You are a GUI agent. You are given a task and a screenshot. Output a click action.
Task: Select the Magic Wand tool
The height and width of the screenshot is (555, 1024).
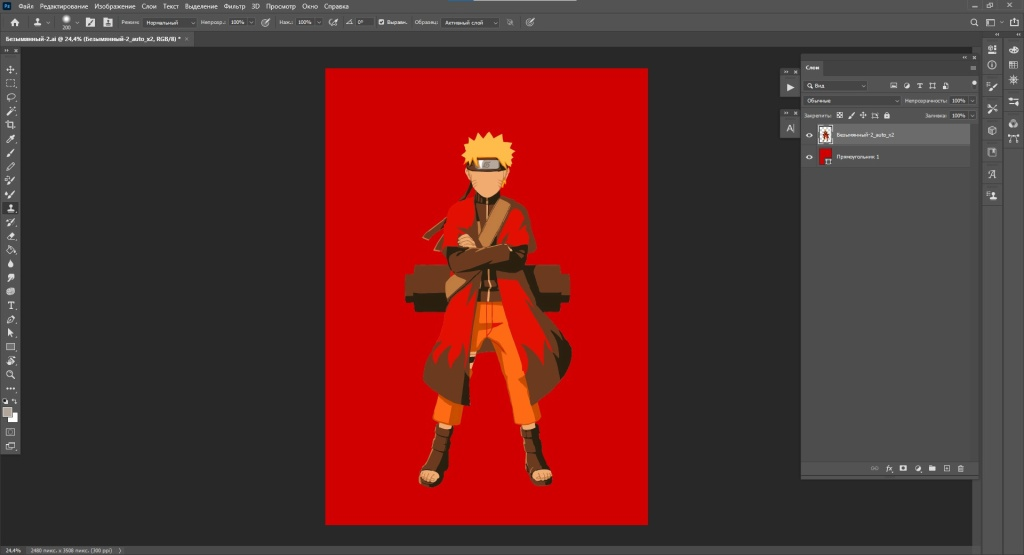tap(10, 111)
